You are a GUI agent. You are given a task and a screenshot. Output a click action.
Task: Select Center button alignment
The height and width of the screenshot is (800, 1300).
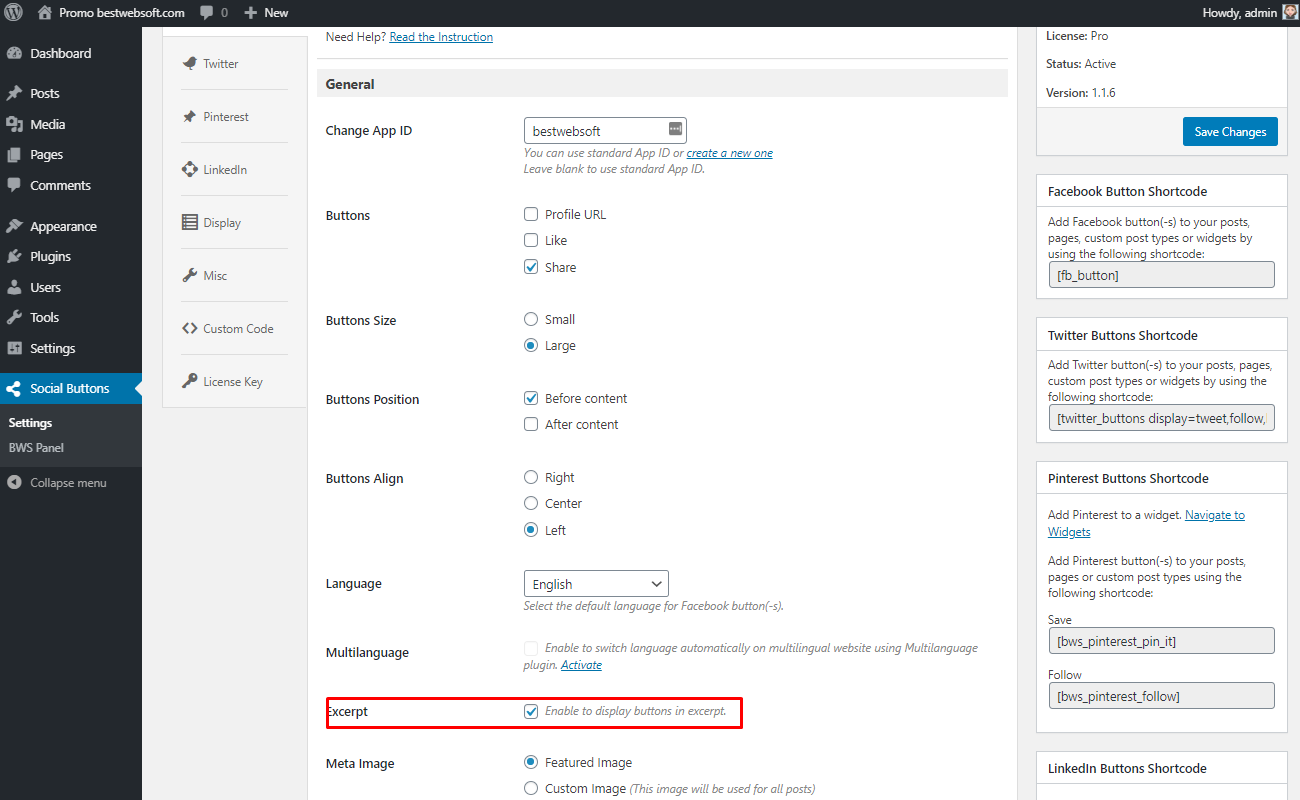pyautogui.click(x=531, y=503)
